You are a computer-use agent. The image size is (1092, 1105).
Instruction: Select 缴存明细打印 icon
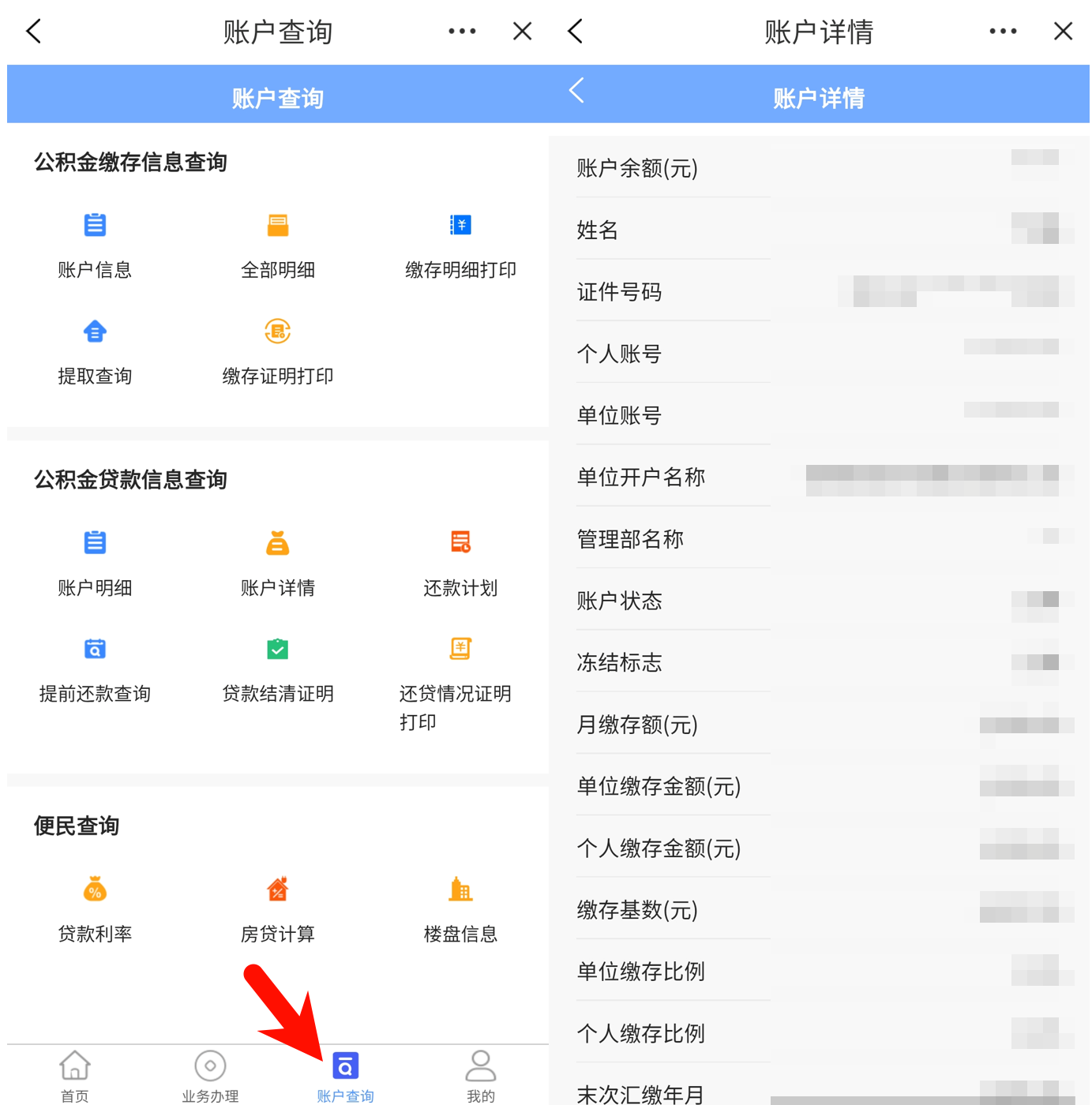tap(460, 226)
